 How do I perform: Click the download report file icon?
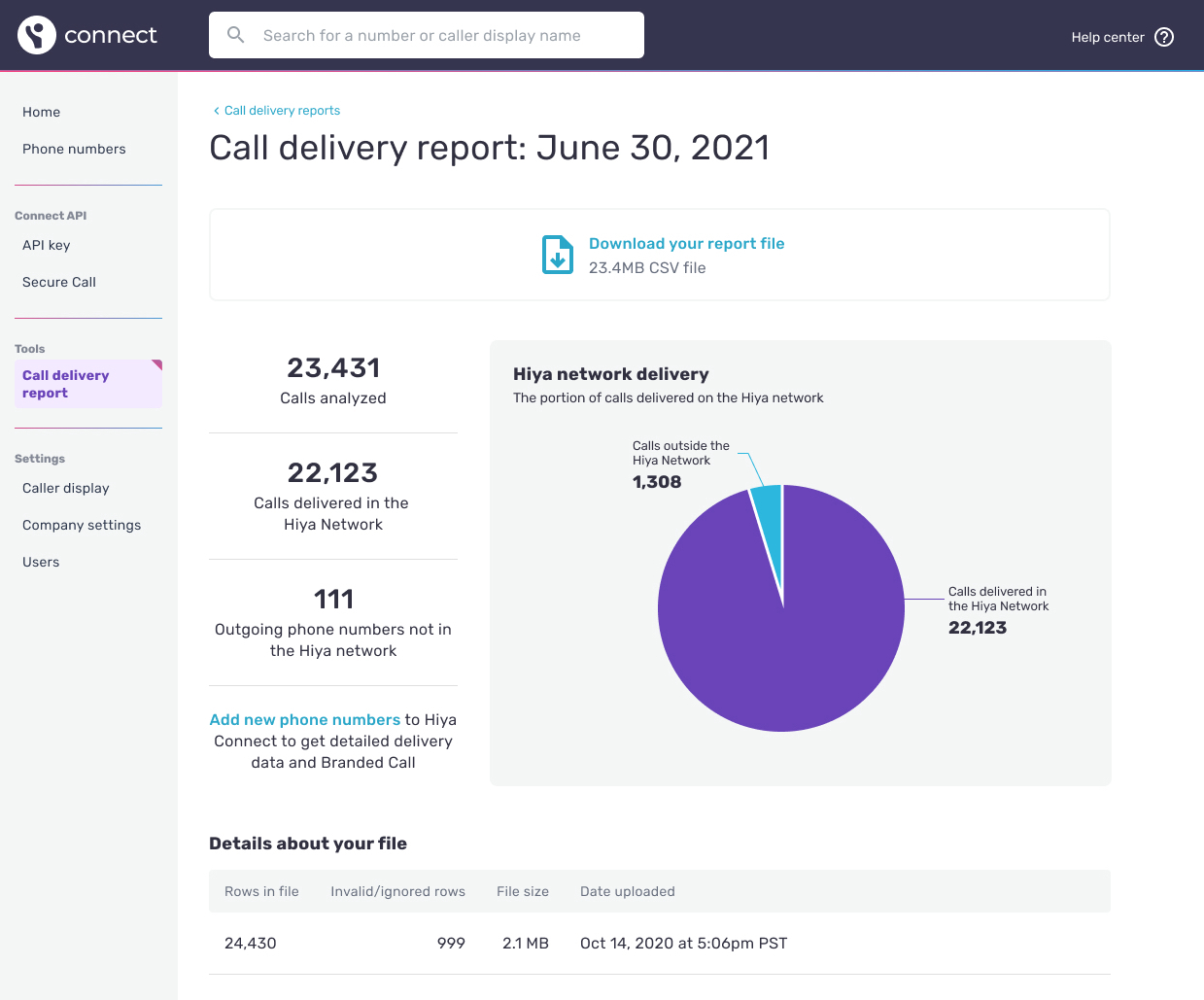click(x=557, y=255)
